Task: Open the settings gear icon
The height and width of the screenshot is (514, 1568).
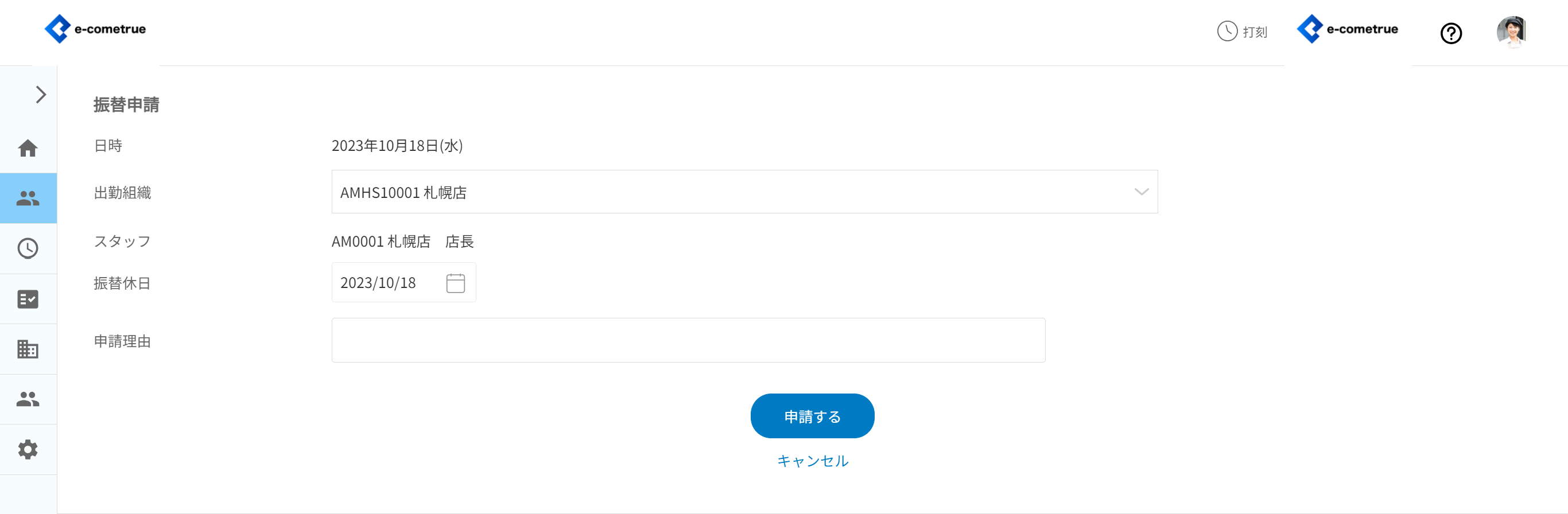Action: point(28,450)
